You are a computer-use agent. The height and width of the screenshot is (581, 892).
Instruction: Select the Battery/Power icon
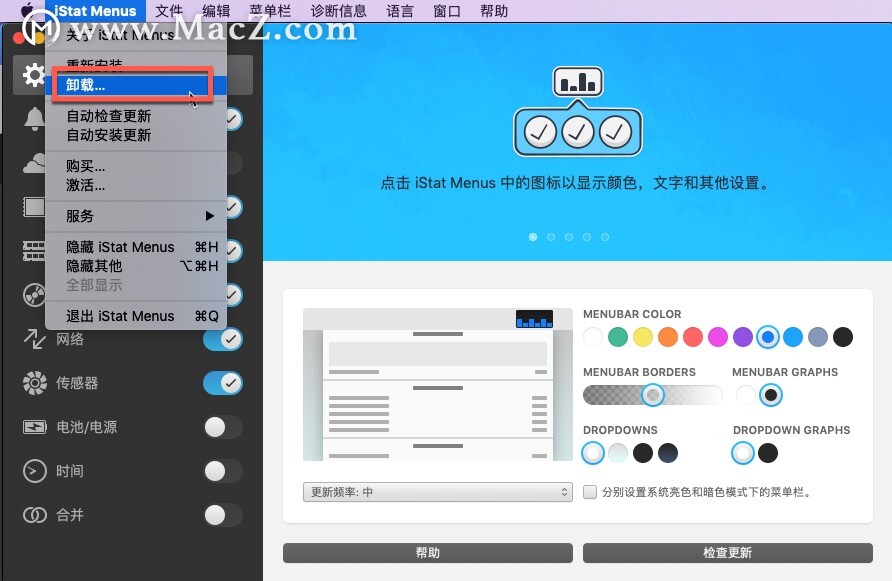(x=35, y=426)
